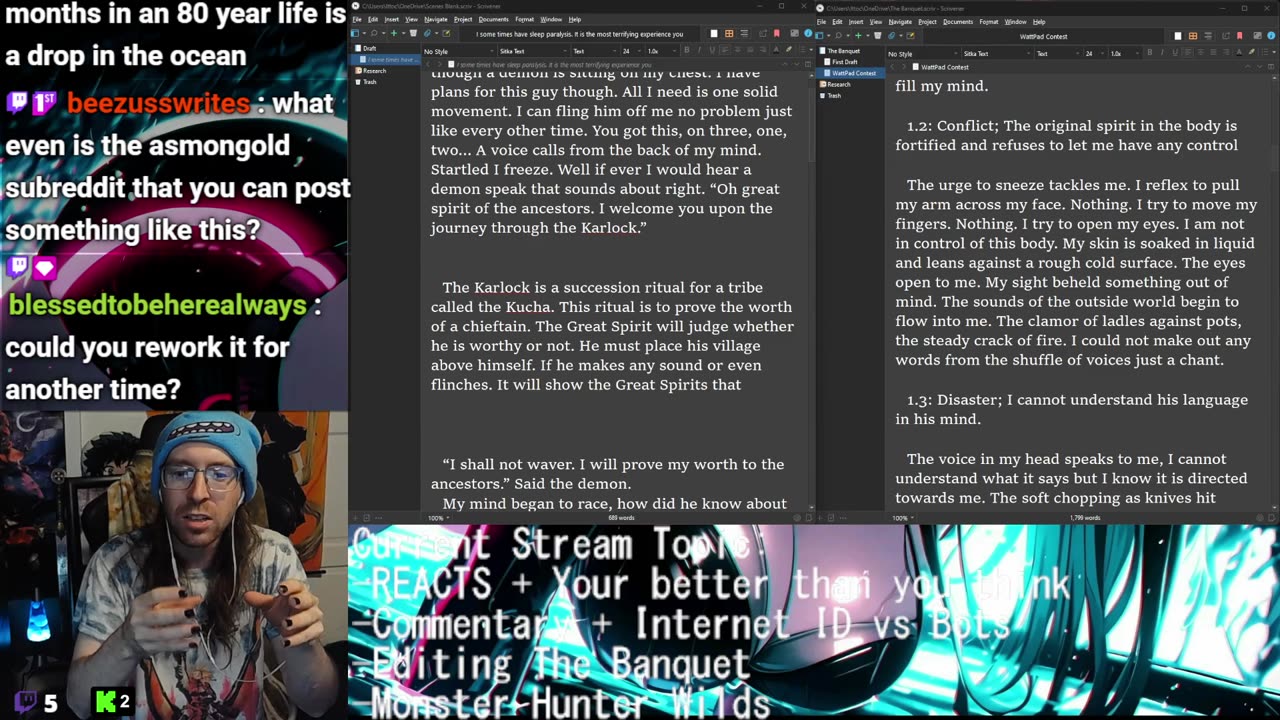
Task: Click red Bookmarks icon in Scenes Blank toolbar
Action: point(776,34)
